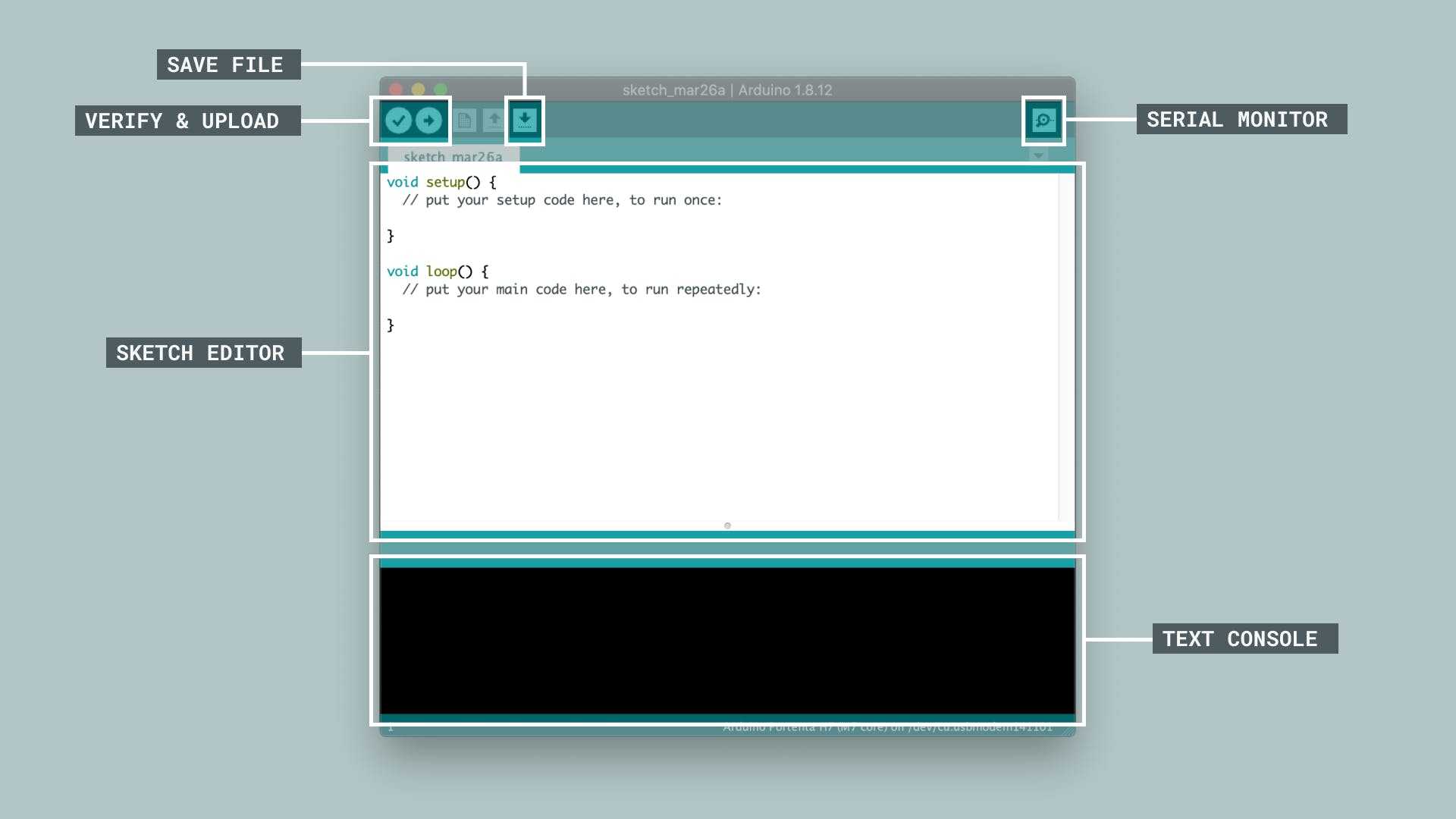
Task: Click the editor vertical scrollbar
Action: 1066,347
